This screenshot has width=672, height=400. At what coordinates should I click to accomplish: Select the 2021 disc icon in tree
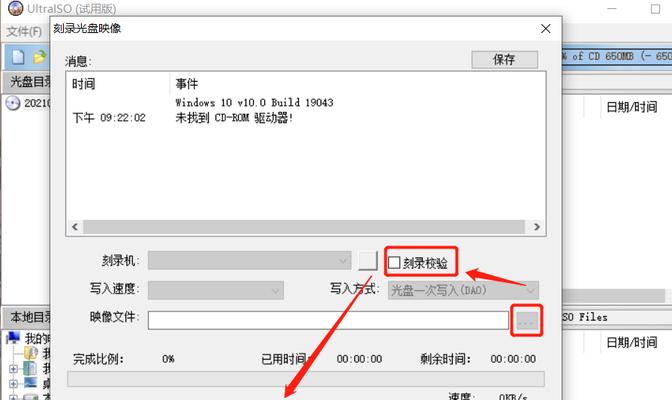click(x=13, y=103)
